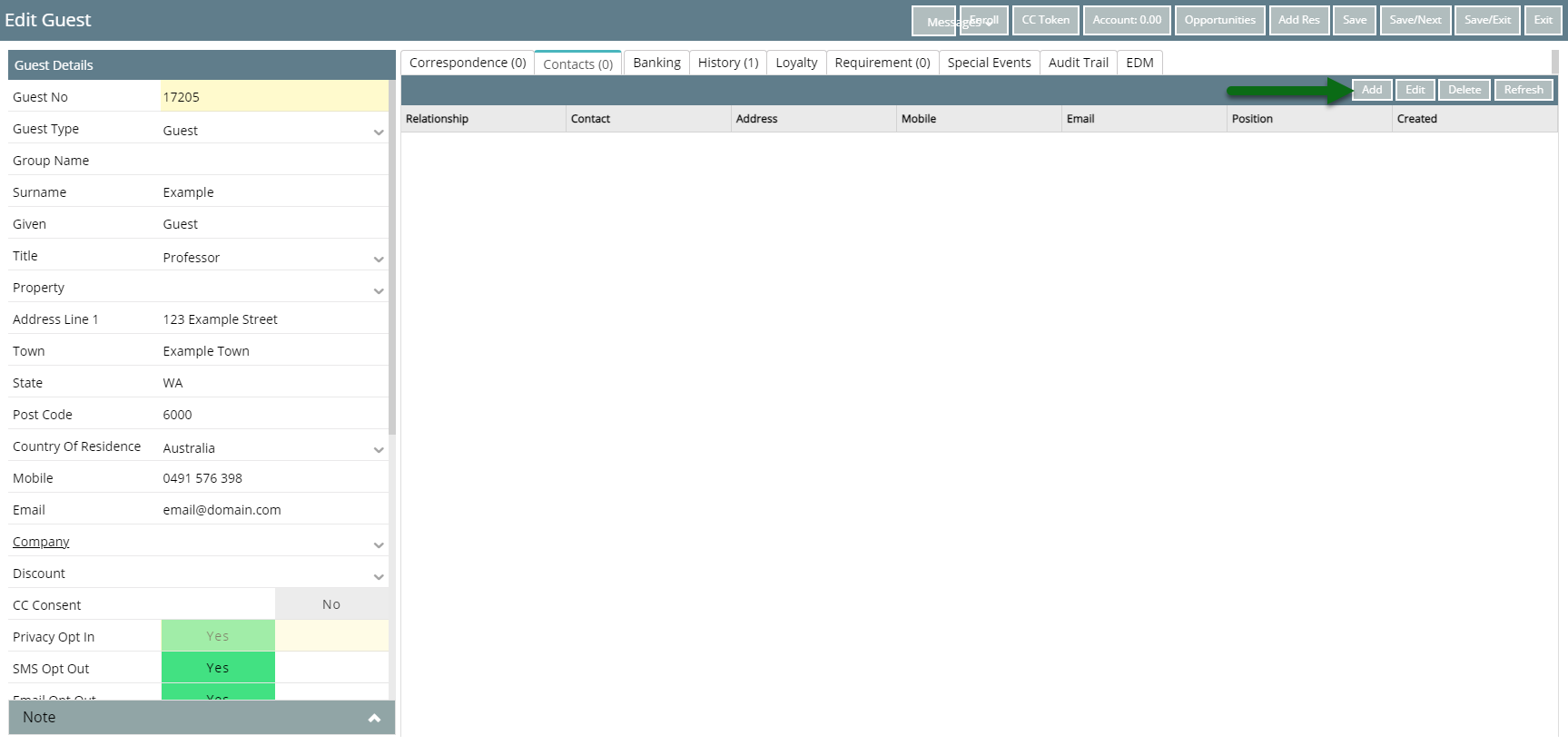
Task: Open Opportunities from the top toolbar
Action: [x=1219, y=20]
